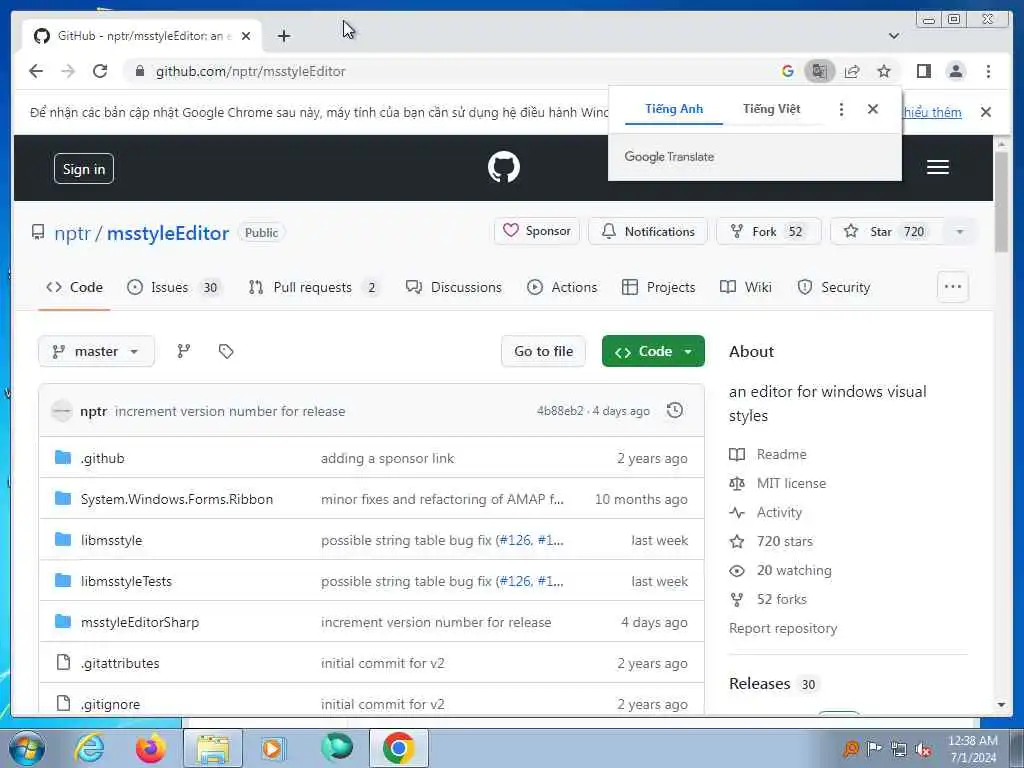Open the Issues tab
This screenshot has height=768, width=1024.
[174, 287]
